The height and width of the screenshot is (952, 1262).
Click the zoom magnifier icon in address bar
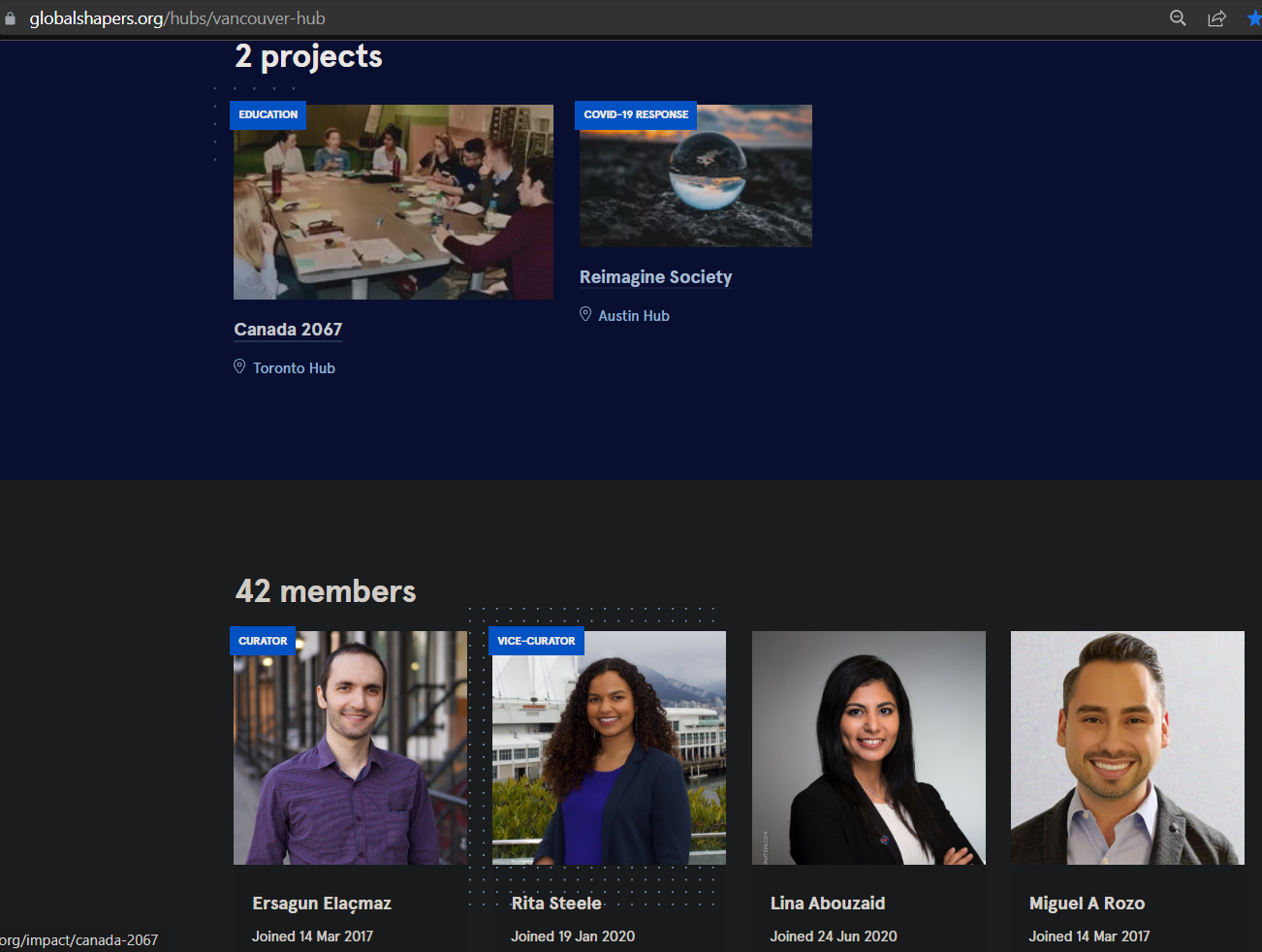click(1178, 18)
